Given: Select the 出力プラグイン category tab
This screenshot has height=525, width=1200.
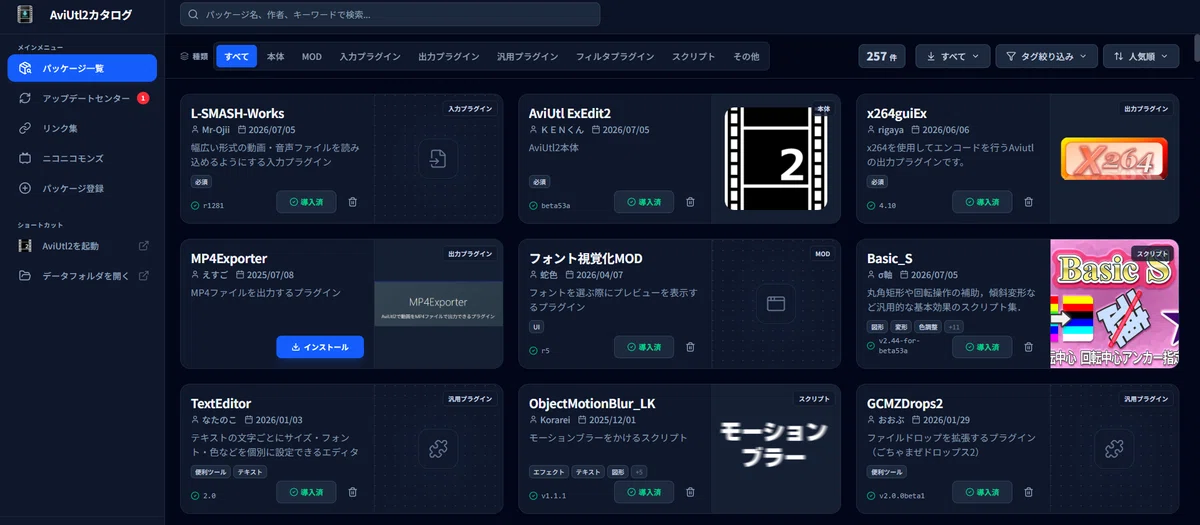Looking at the screenshot, I should (449, 57).
